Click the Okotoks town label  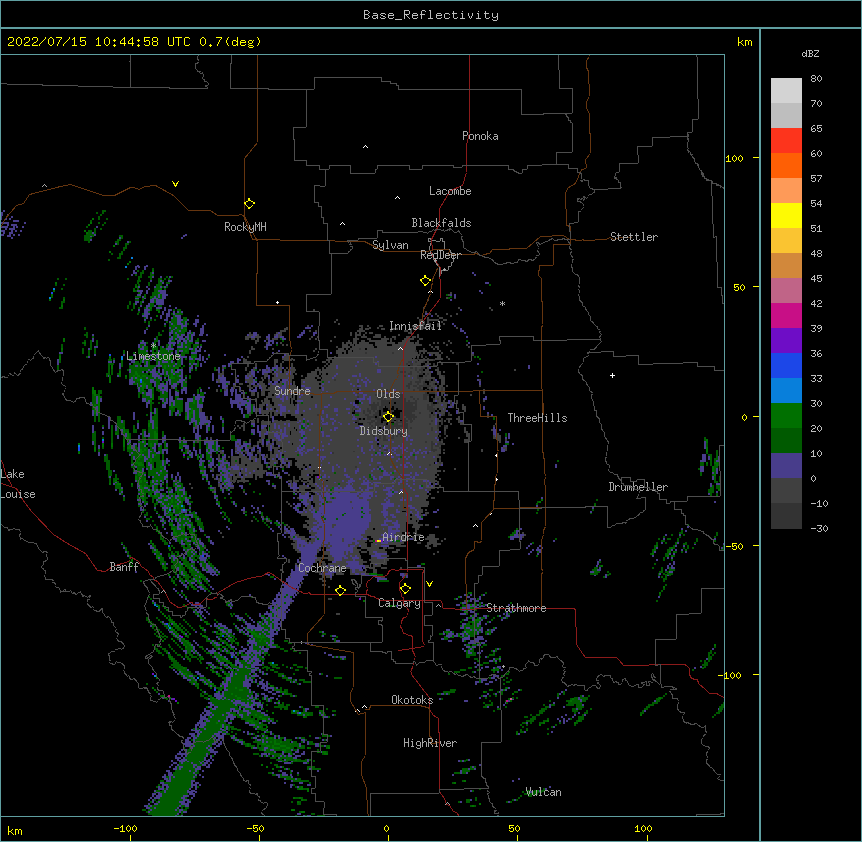[x=412, y=700]
